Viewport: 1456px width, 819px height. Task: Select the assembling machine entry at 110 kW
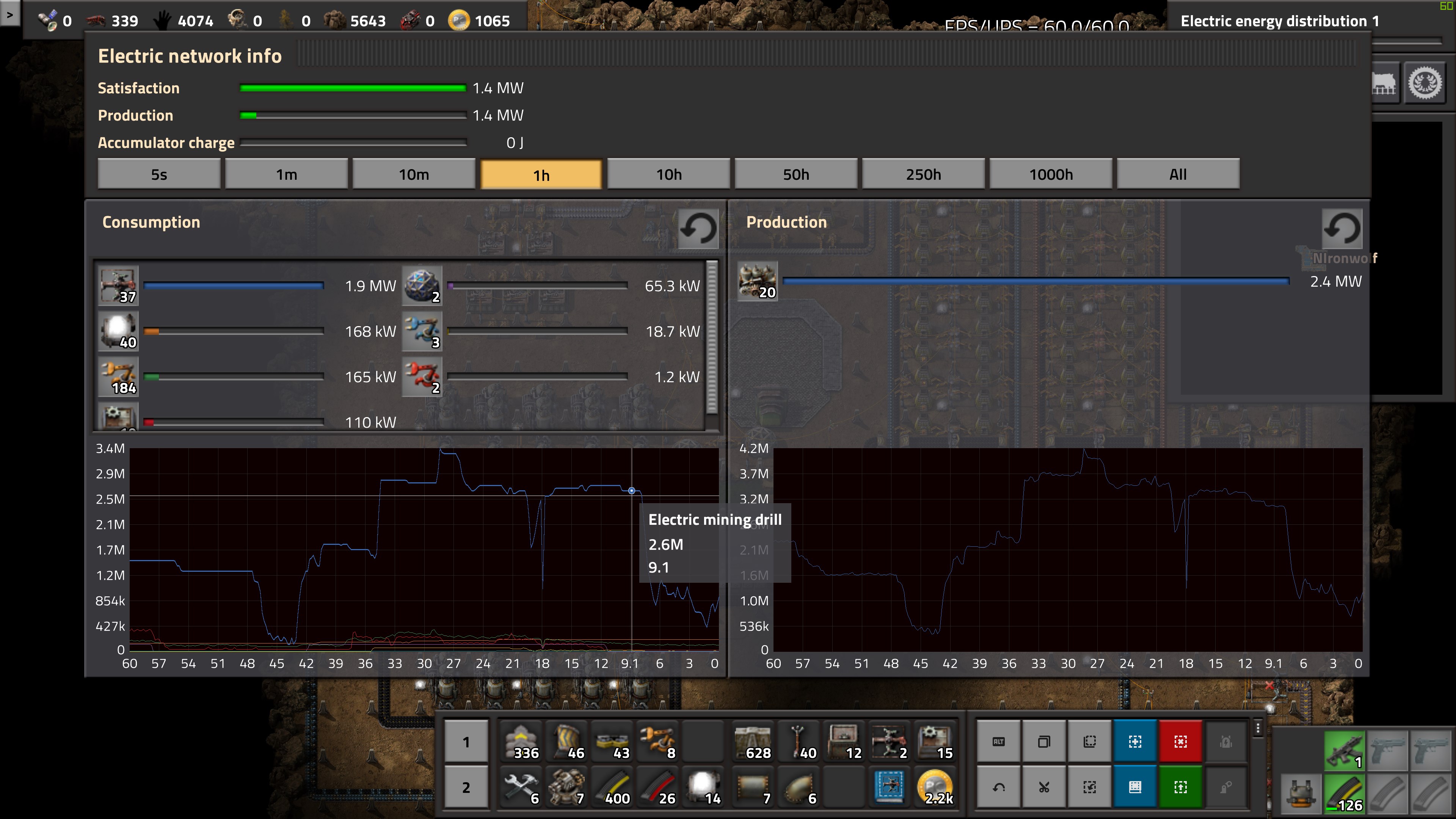(118, 417)
